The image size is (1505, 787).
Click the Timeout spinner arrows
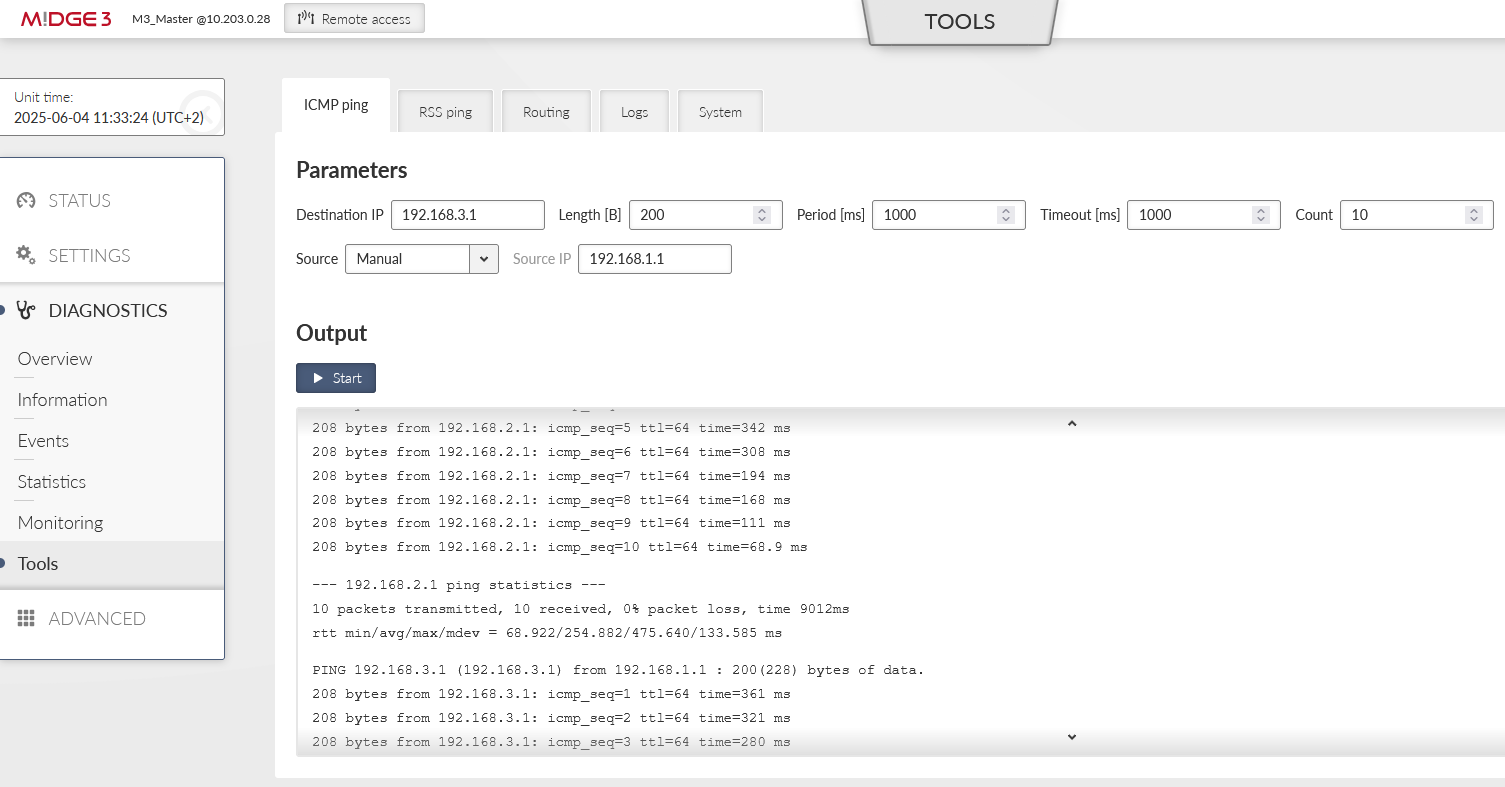pyautogui.click(x=1261, y=215)
